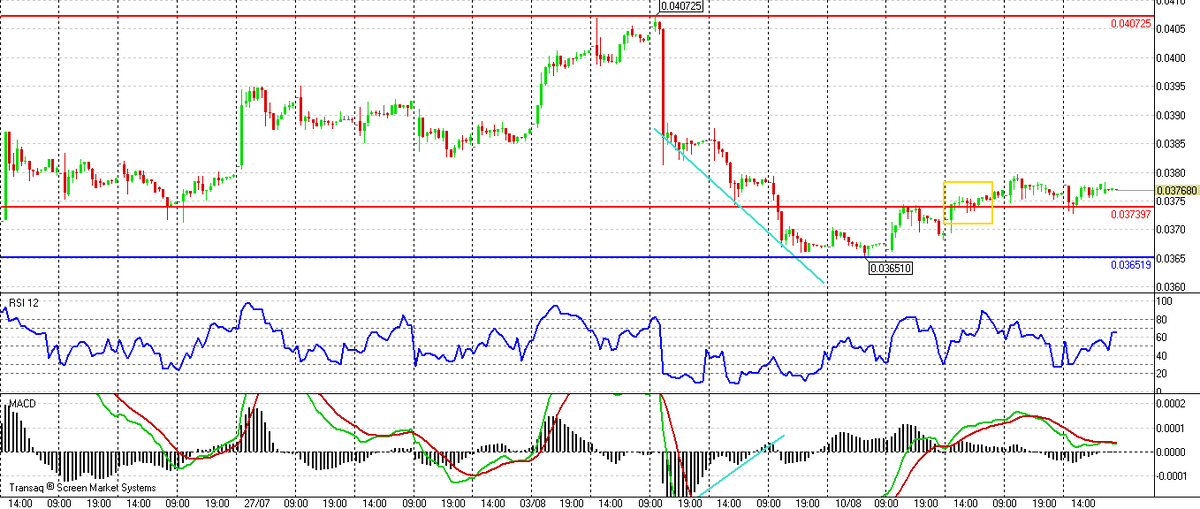
Task: Click the RSI scale value 60
Action: (x=1163, y=338)
